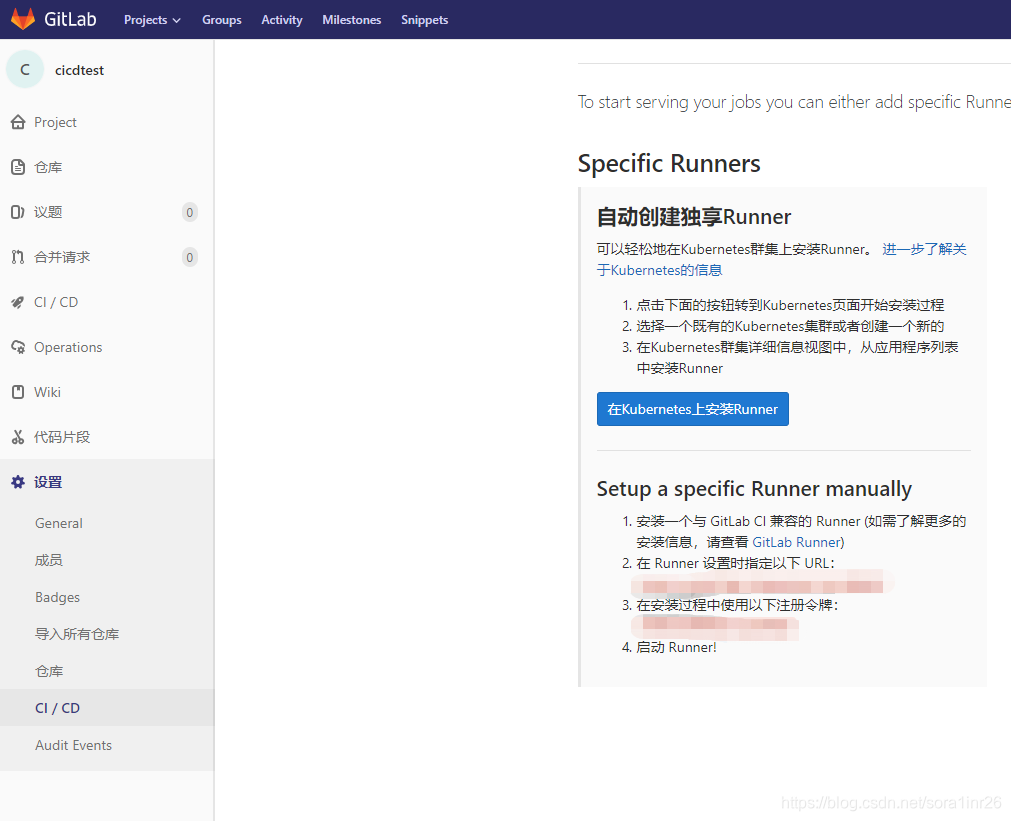
Task: Open the GitLab Runner documentation link
Action: coord(796,542)
